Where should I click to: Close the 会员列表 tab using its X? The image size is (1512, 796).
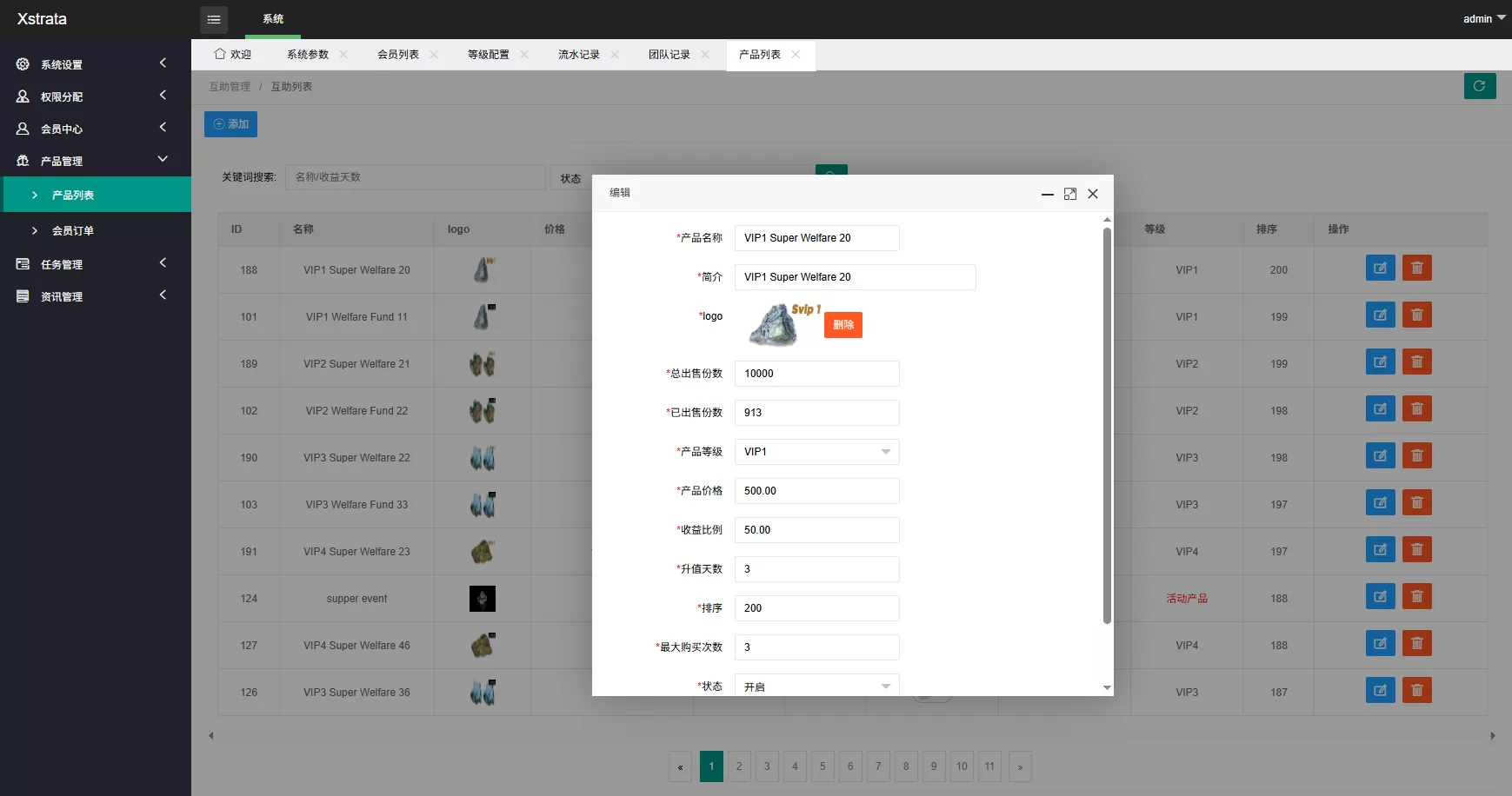[434, 55]
